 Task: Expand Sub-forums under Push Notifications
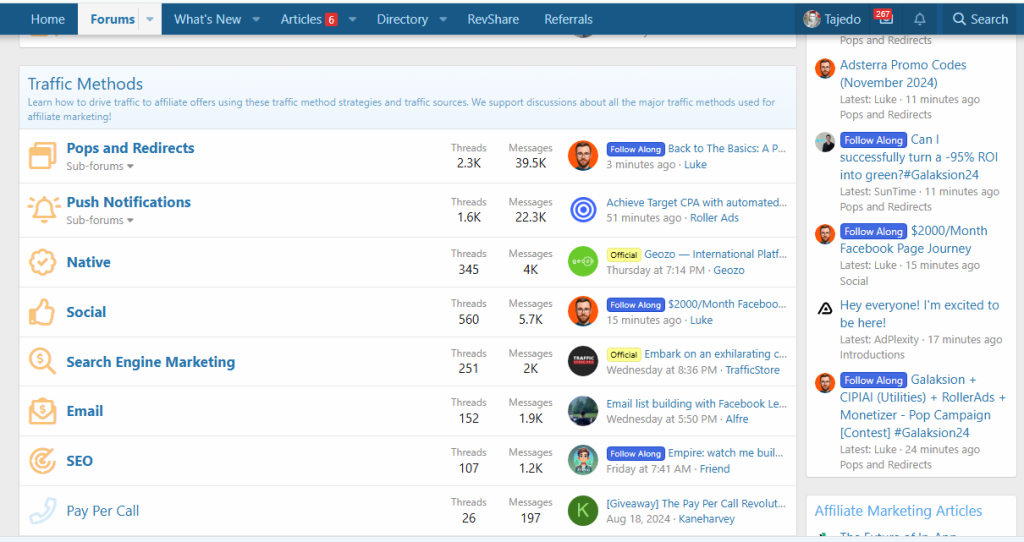(100, 220)
